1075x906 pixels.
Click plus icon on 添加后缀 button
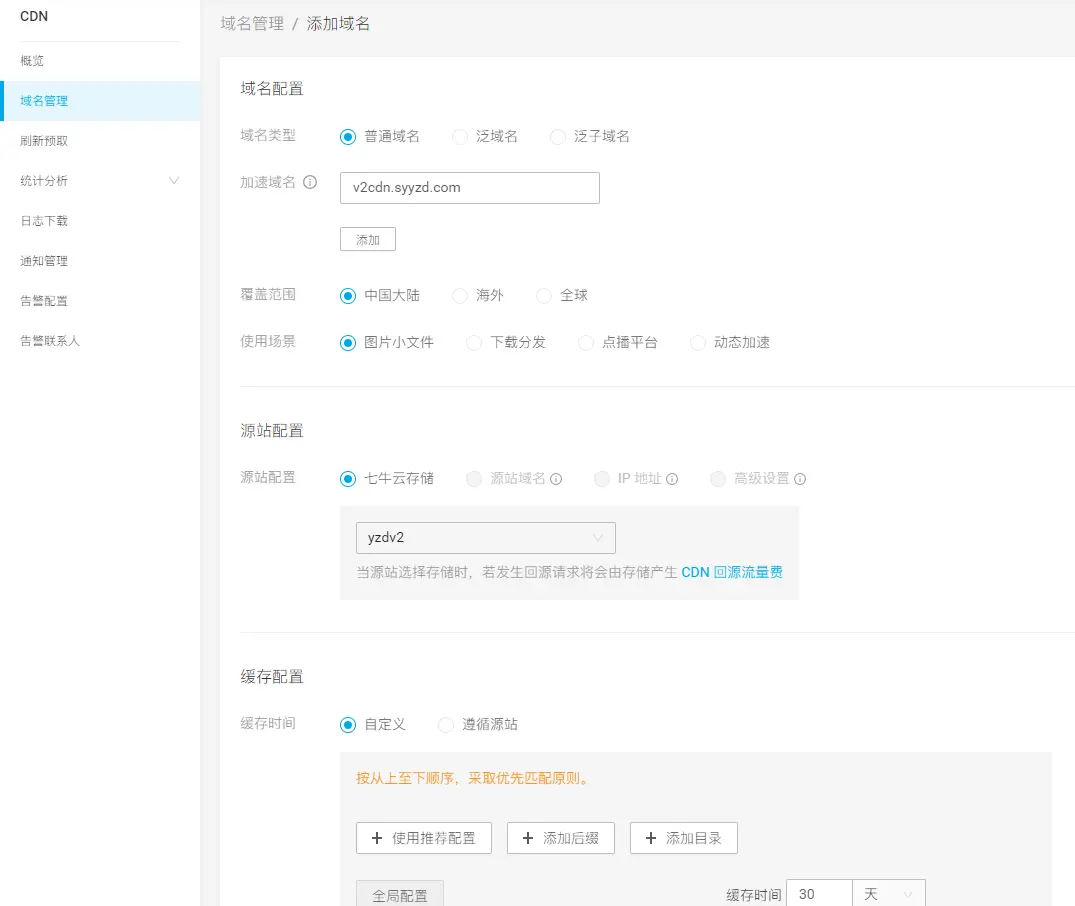point(528,838)
